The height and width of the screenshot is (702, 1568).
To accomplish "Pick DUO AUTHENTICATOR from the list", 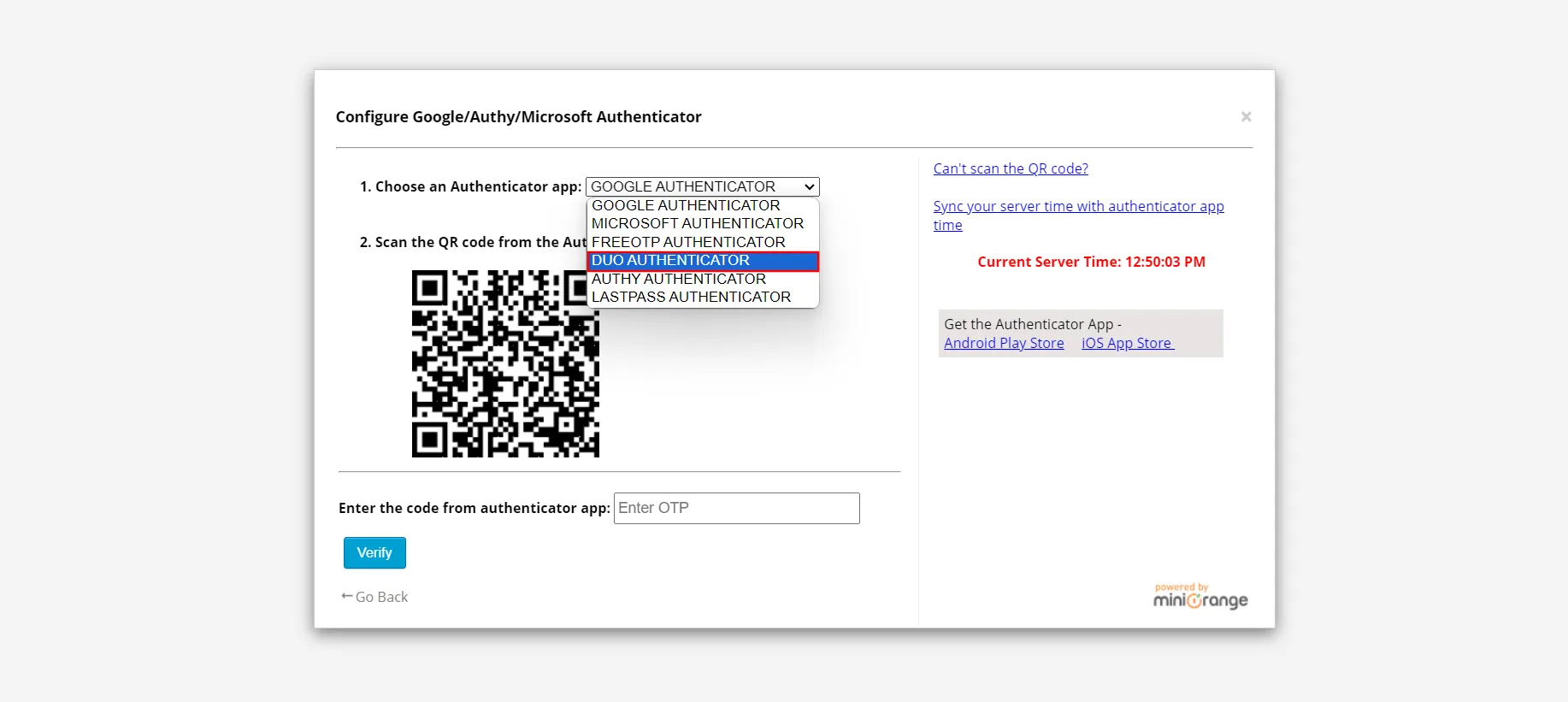I will (702, 261).
